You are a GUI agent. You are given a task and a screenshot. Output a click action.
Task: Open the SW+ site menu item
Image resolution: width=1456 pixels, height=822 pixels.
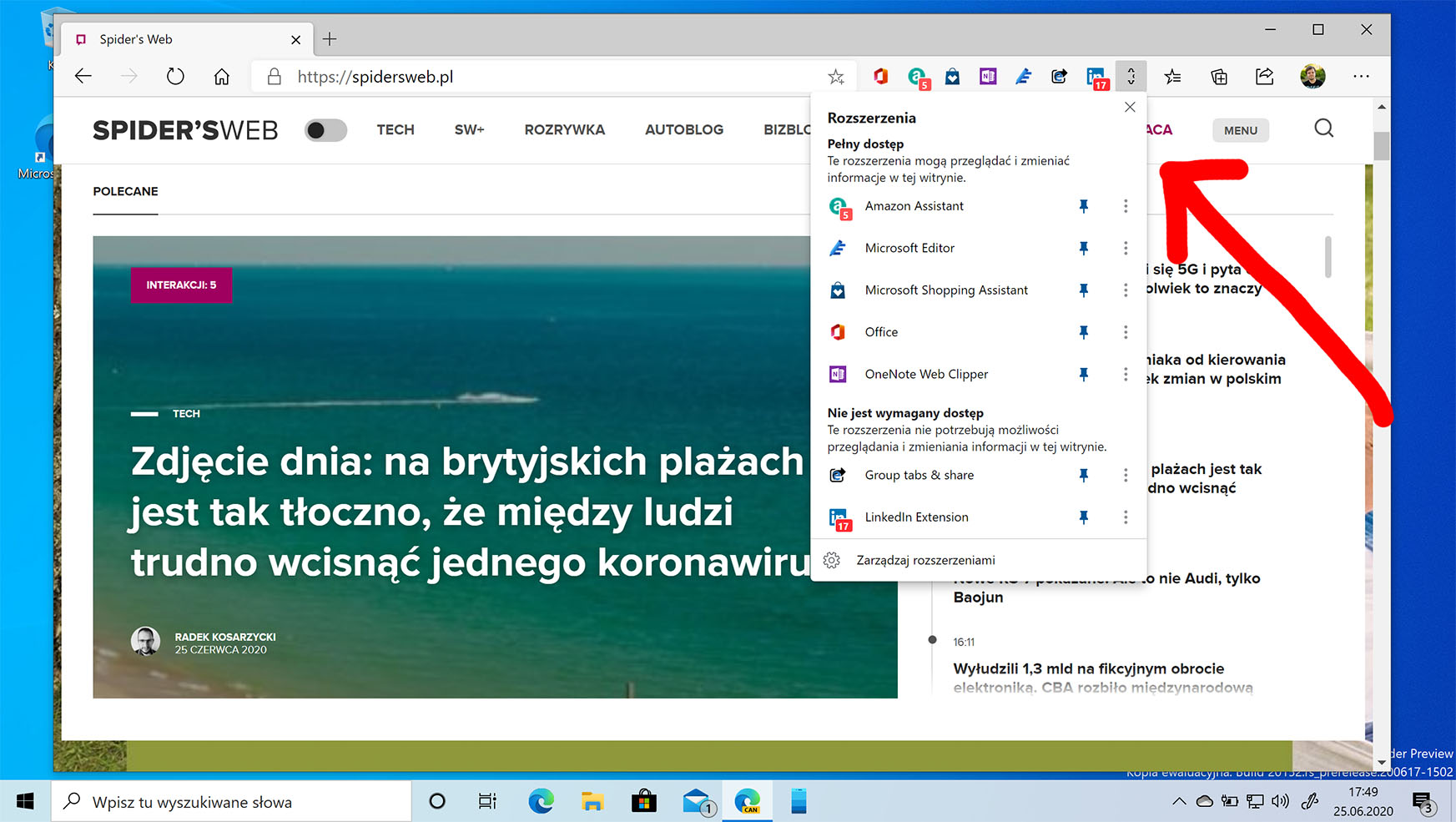coord(469,129)
